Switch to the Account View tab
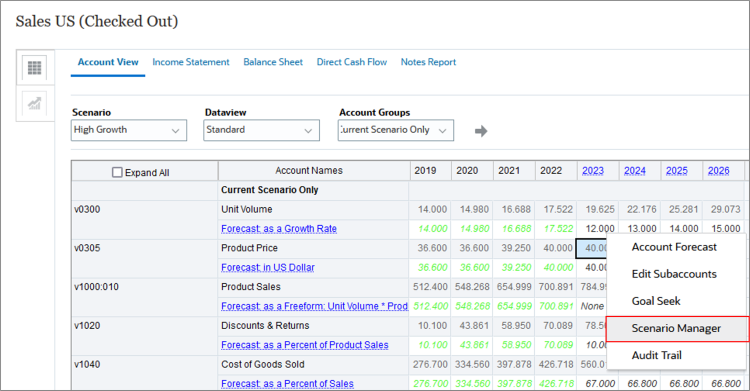This screenshot has width=750, height=391. [x=108, y=62]
